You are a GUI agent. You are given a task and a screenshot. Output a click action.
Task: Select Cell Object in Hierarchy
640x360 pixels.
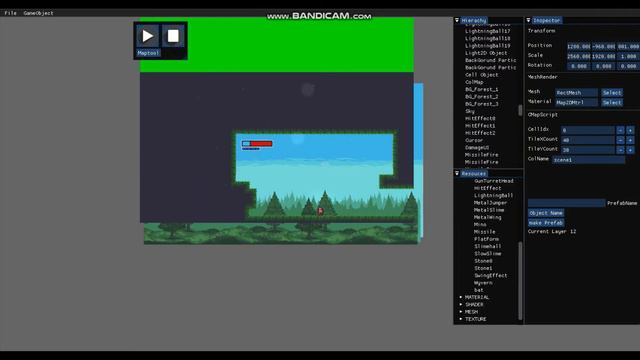point(482,75)
